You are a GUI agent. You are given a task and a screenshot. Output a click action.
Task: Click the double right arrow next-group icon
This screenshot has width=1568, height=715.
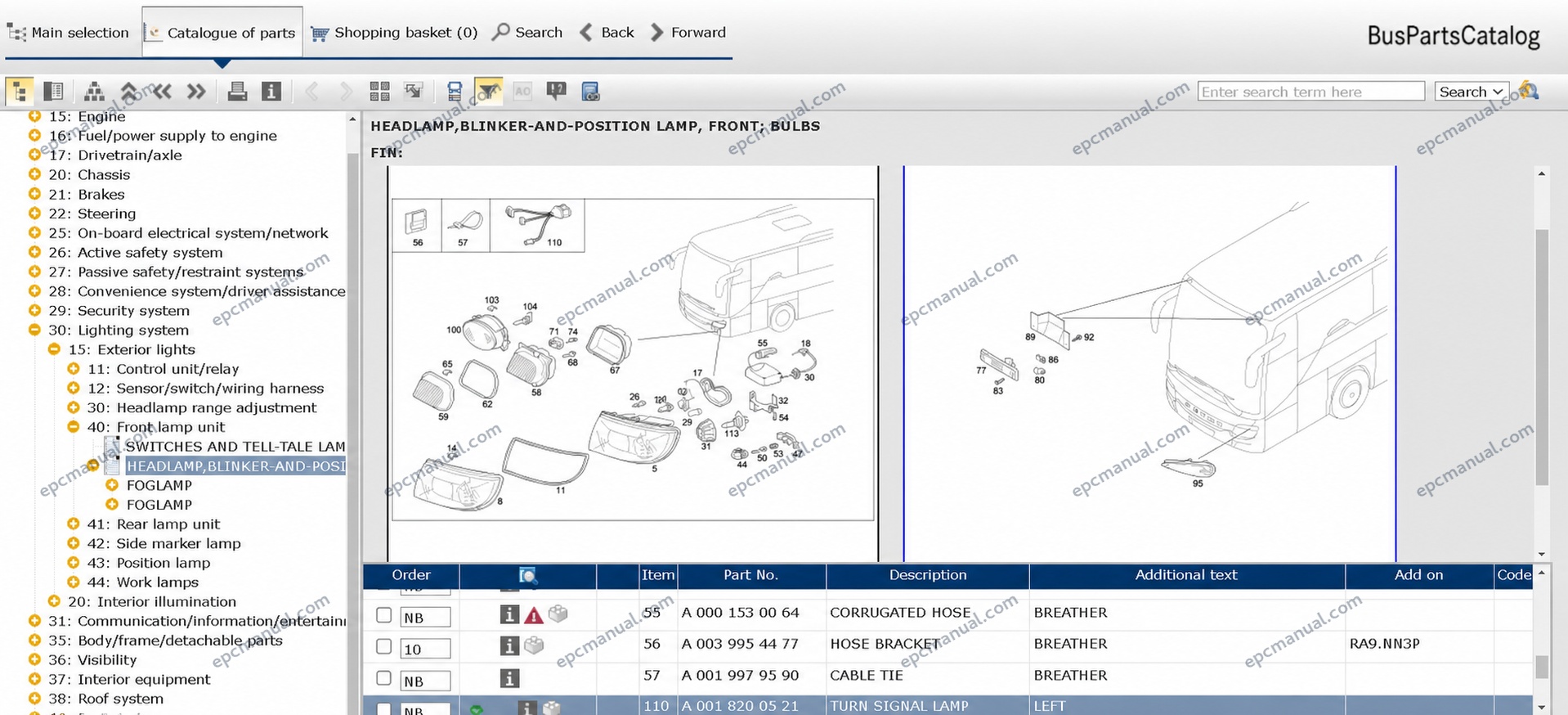196,92
